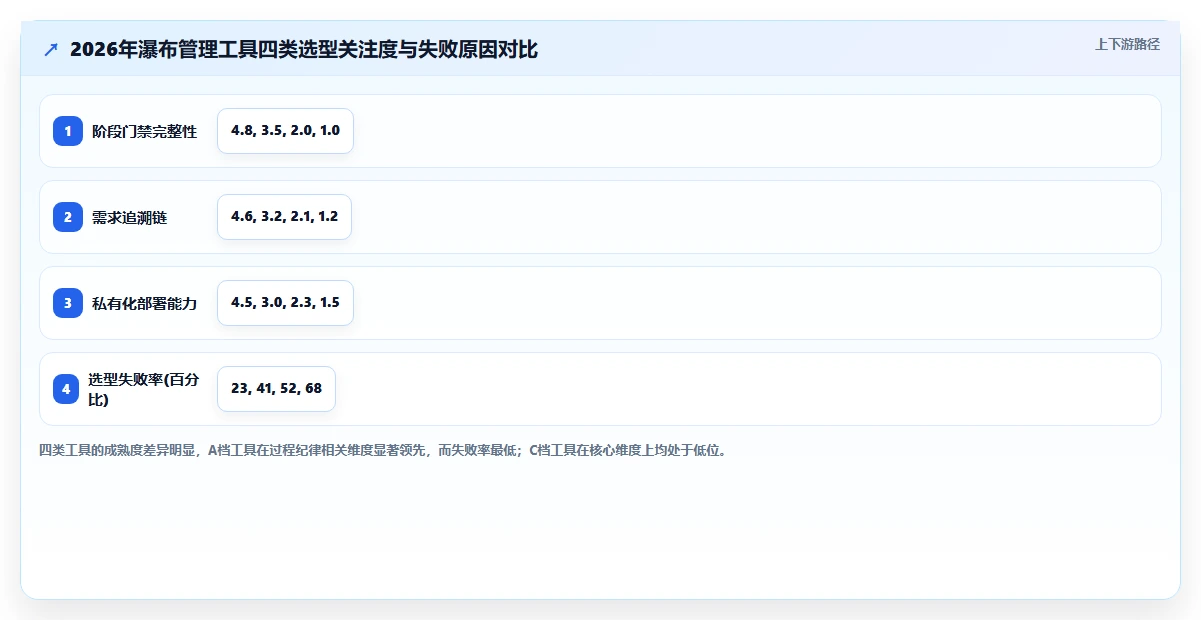Image resolution: width=1201 pixels, height=620 pixels.
Task: Select the 私有化部署能力 label
Action: click(x=145, y=304)
